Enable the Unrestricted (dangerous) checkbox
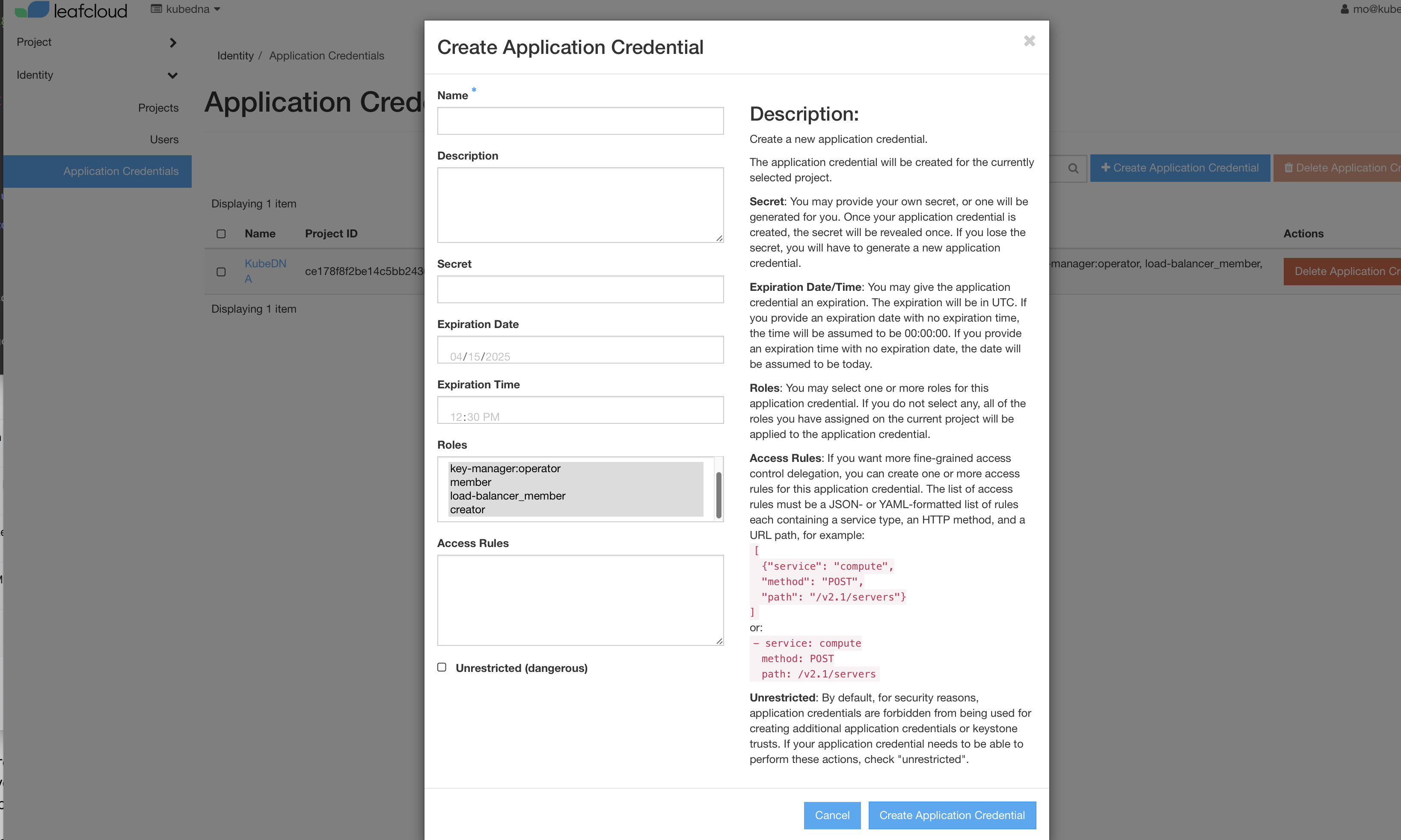 [442, 667]
